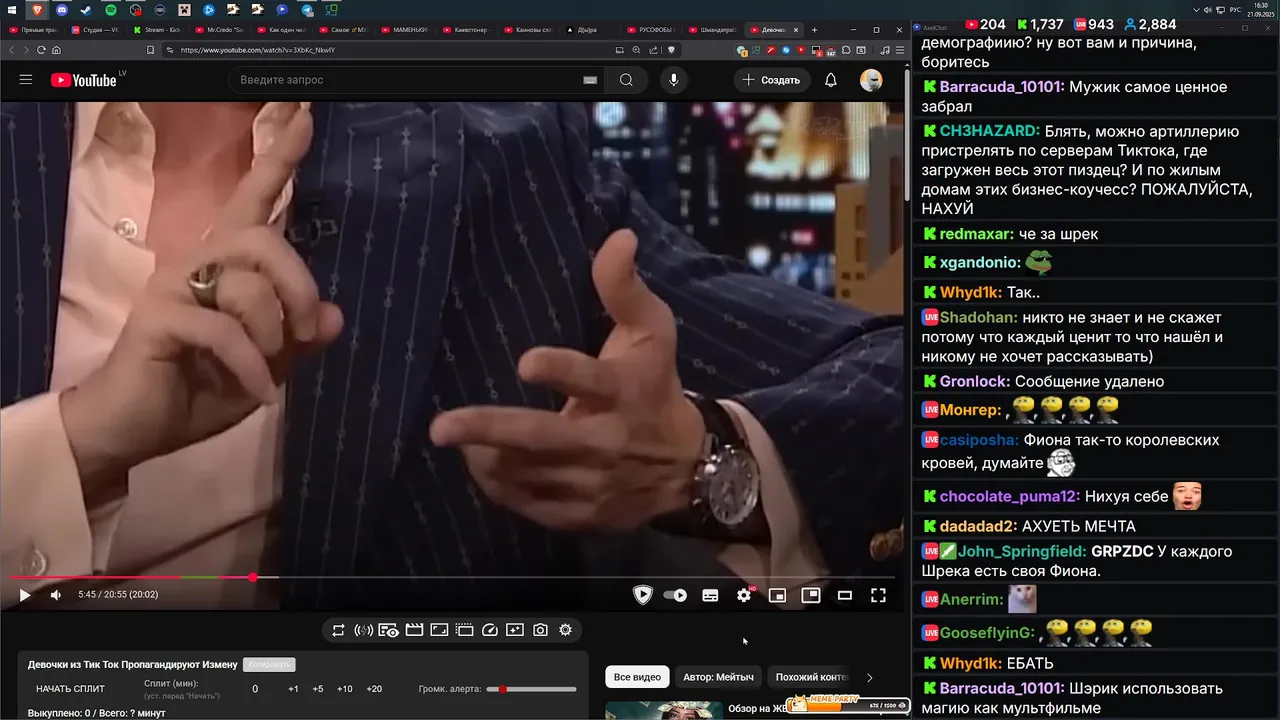Viewport: 1280px width, 720px height.
Task: Click the YouTube search magnifier button
Action: point(626,80)
